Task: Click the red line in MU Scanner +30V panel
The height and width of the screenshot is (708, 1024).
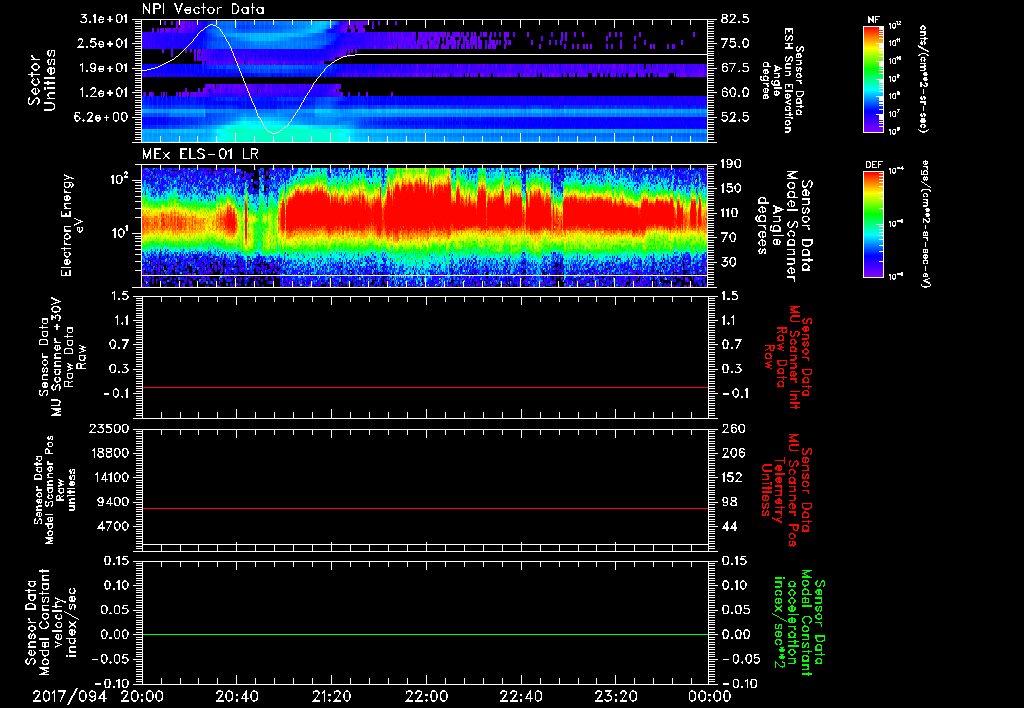Action: click(424, 387)
